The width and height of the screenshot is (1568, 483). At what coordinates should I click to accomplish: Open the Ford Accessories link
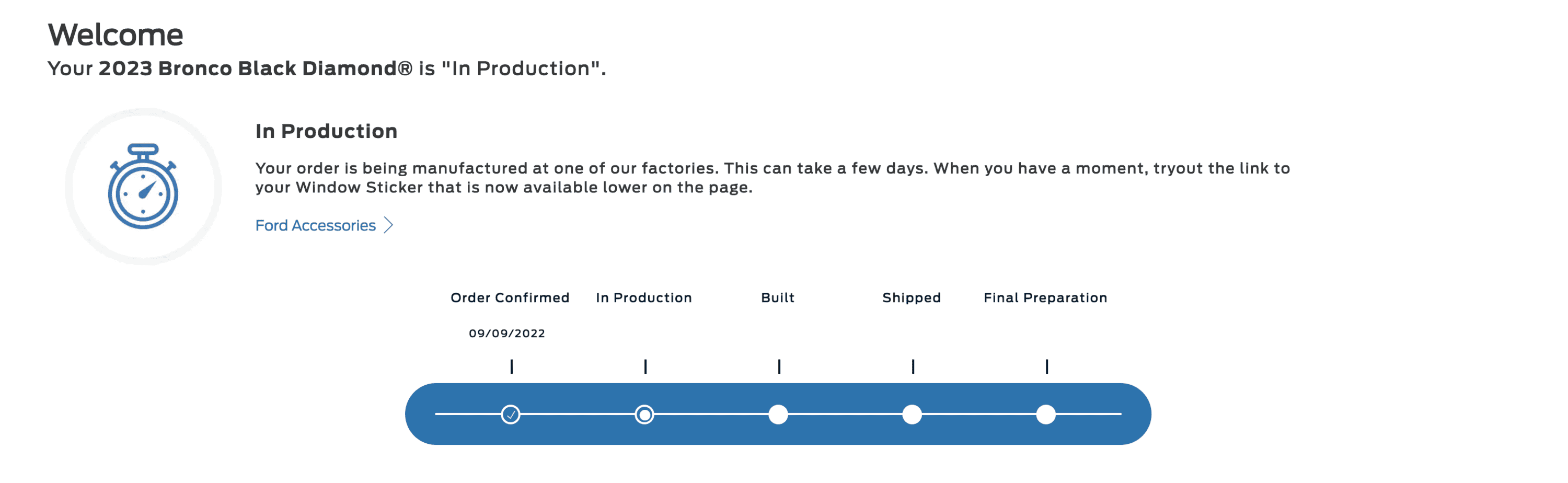pos(315,225)
